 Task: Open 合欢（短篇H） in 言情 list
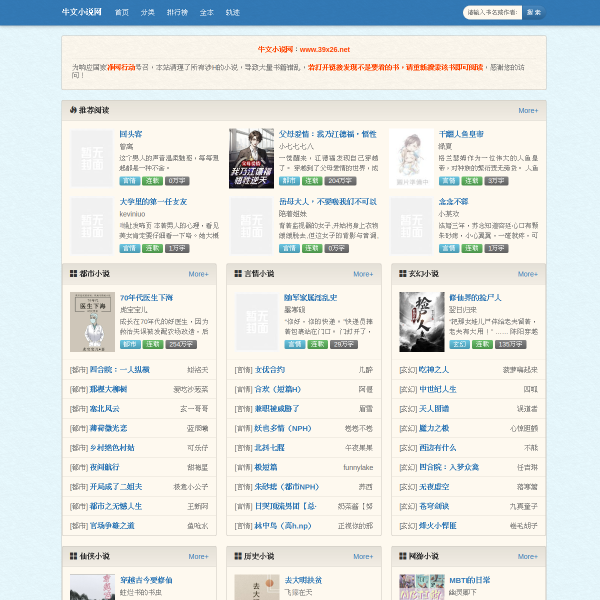[278, 389]
